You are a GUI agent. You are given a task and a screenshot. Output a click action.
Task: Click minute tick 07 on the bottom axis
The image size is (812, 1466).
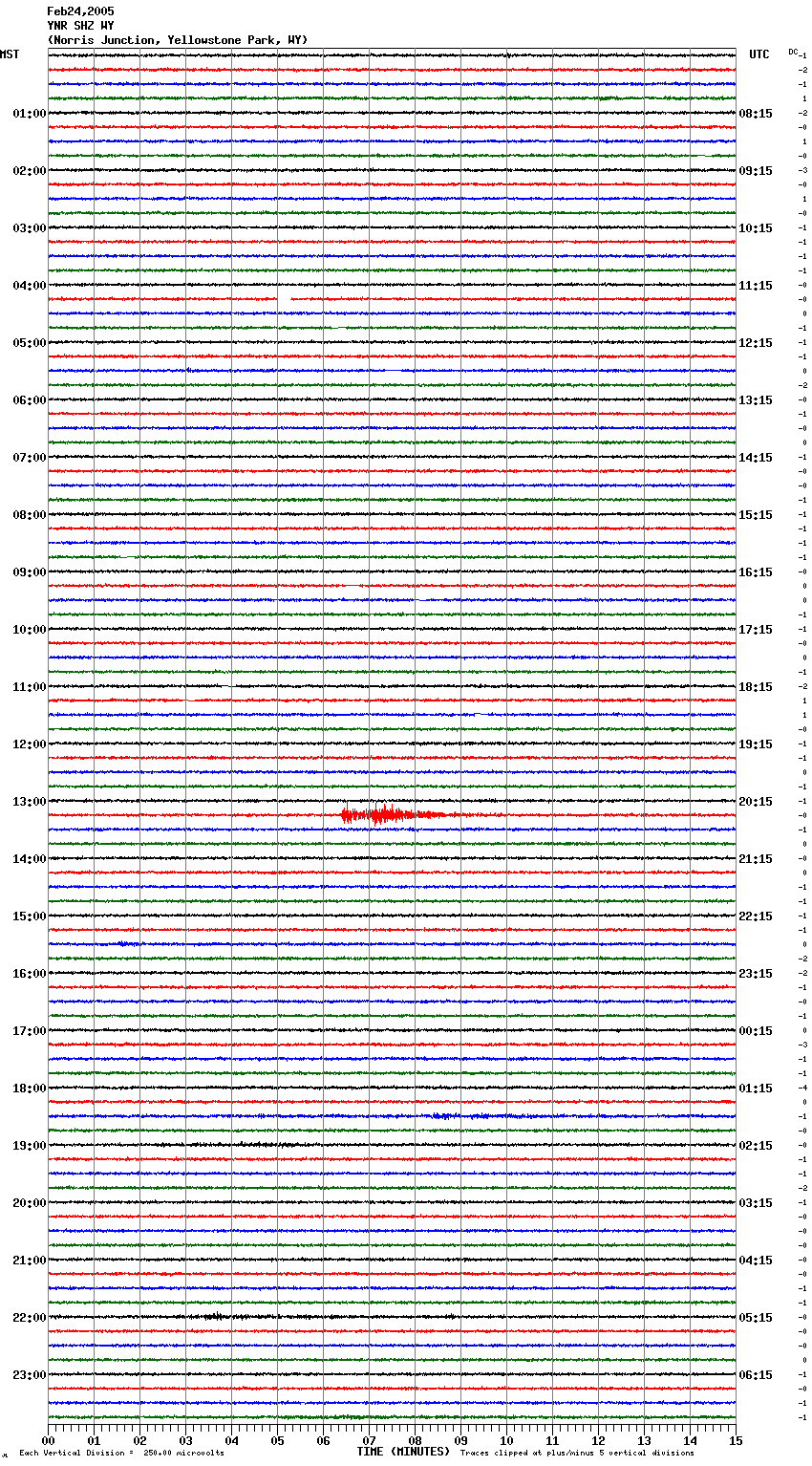tap(369, 1440)
